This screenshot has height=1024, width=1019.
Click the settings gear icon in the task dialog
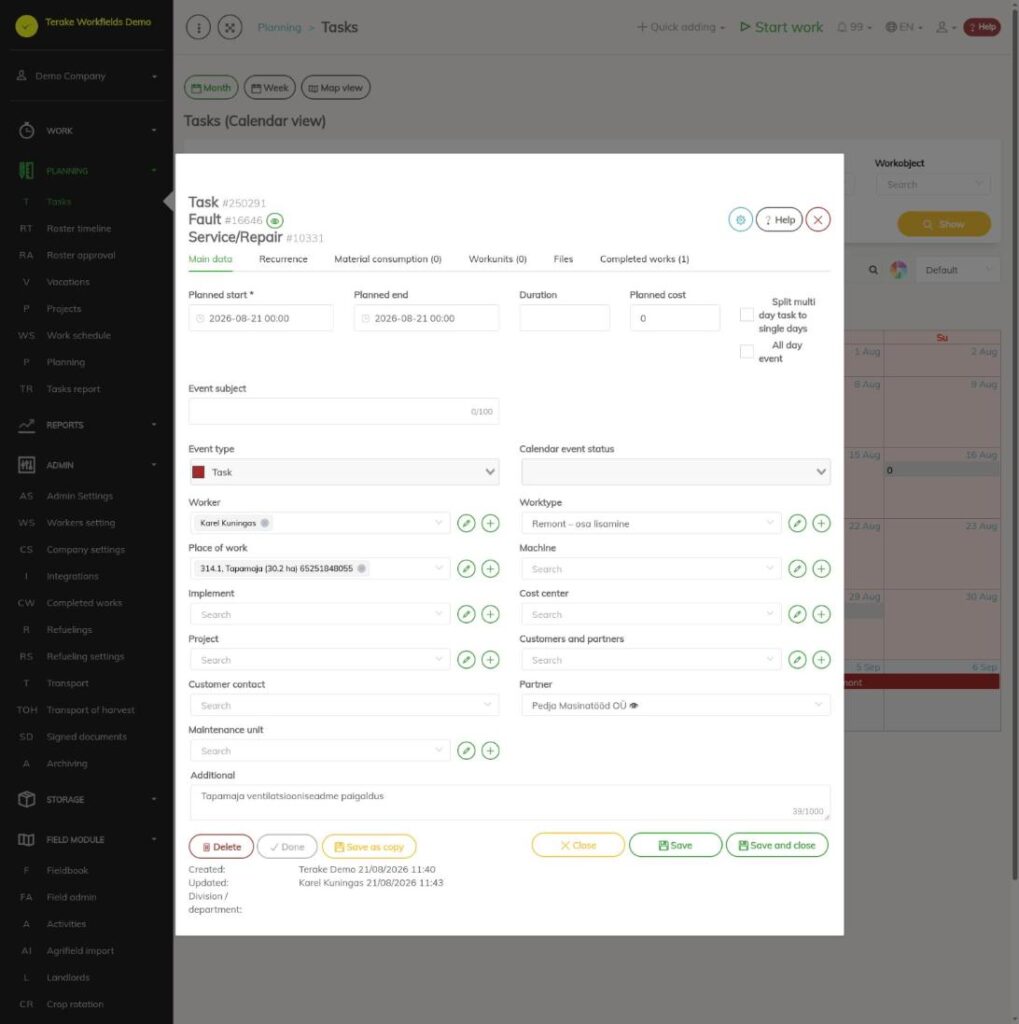[x=740, y=220]
